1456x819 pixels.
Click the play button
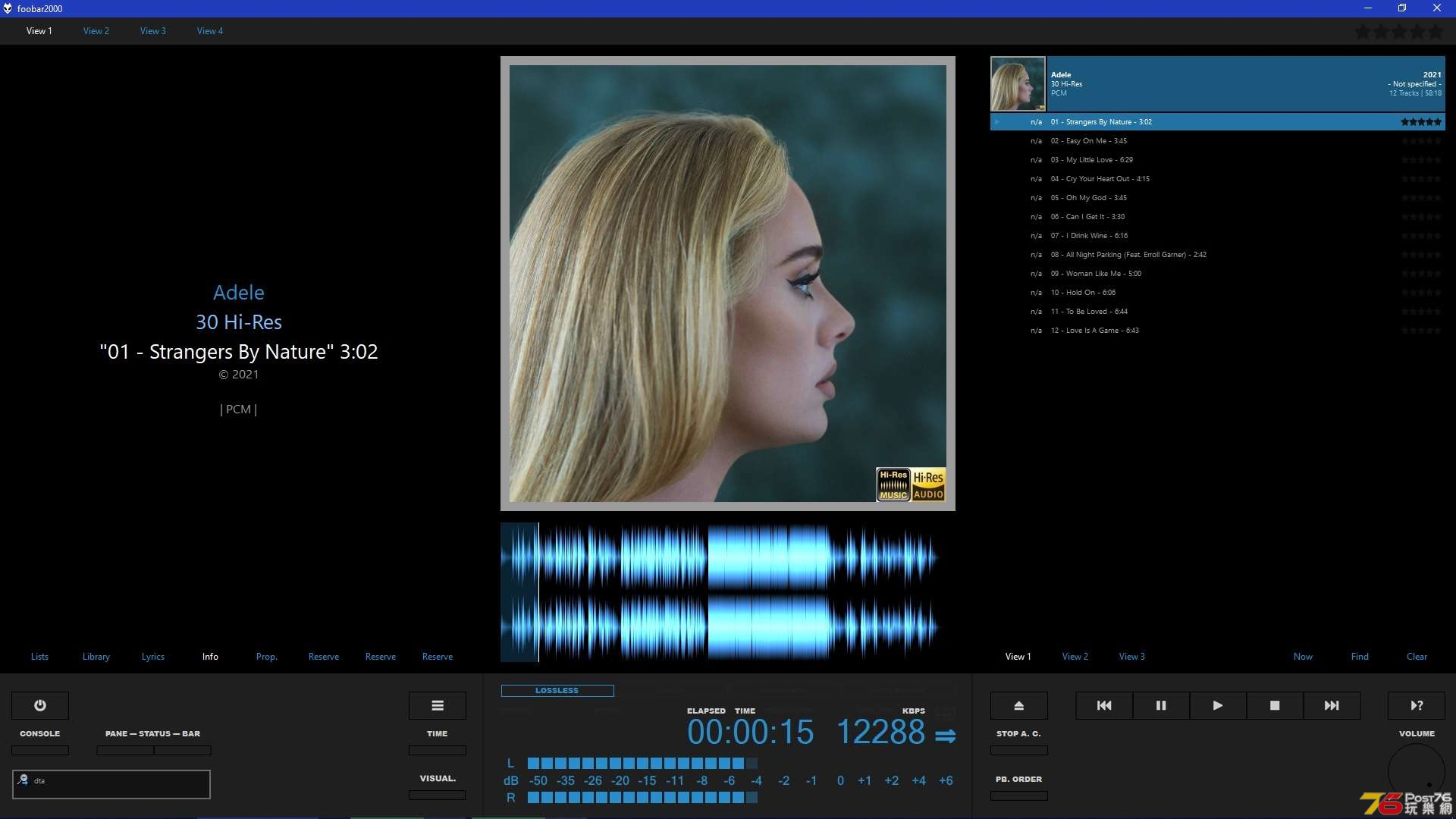pyautogui.click(x=1218, y=705)
